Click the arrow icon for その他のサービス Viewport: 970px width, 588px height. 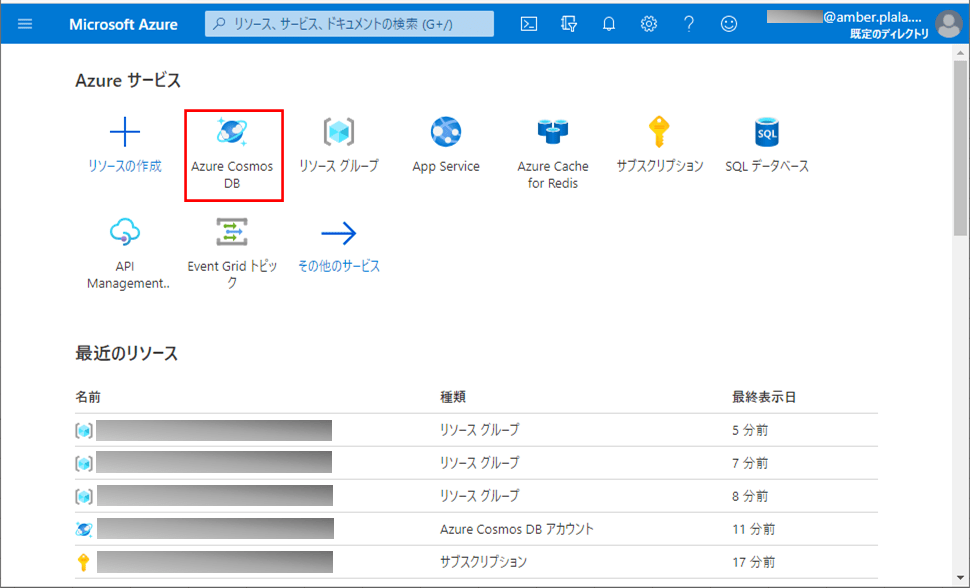(x=339, y=233)
